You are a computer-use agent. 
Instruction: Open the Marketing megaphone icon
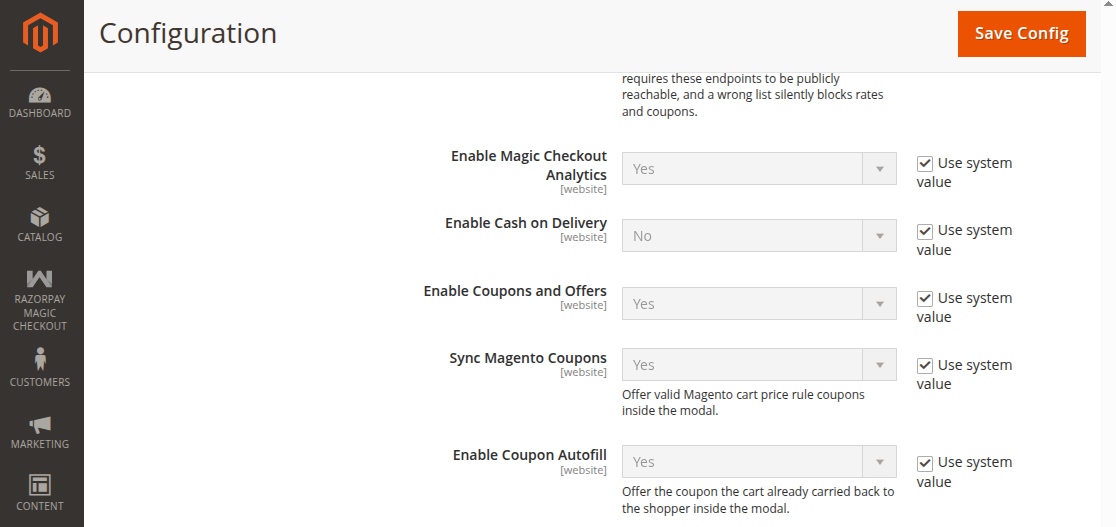(x=40, y=425)
